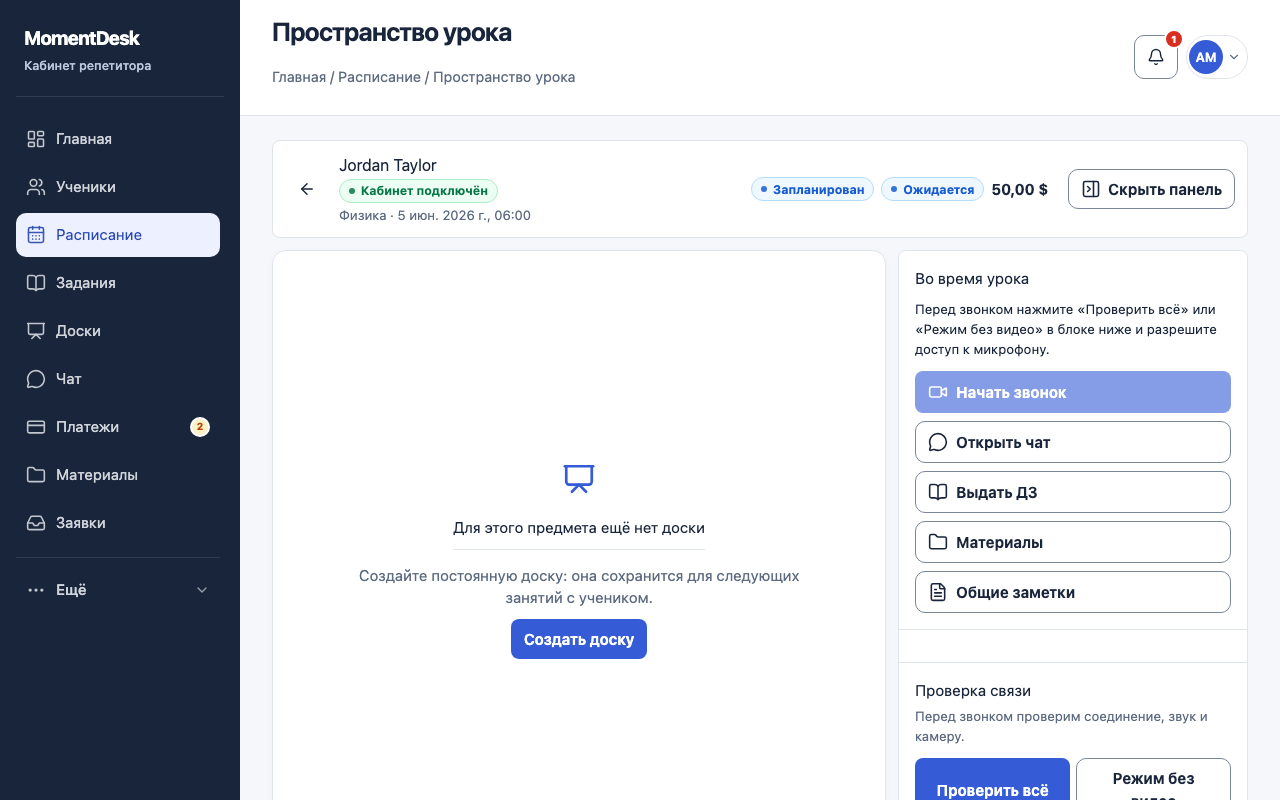Click the Ученики people icon
This screenshot has height=800, width=1280.
tap(36, 187)
